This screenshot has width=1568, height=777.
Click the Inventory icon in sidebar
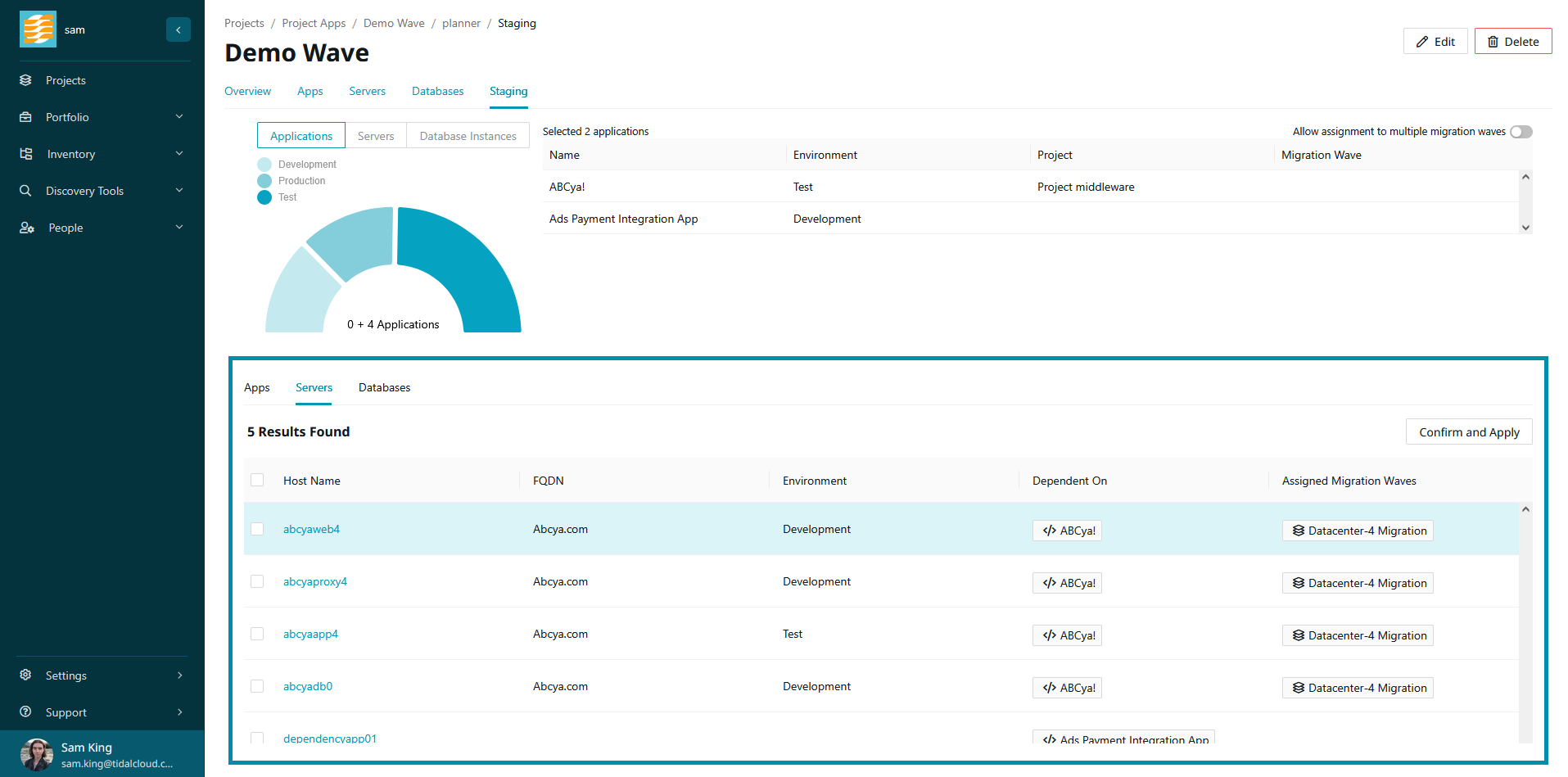pyautogui.click(x=25, y=154)
